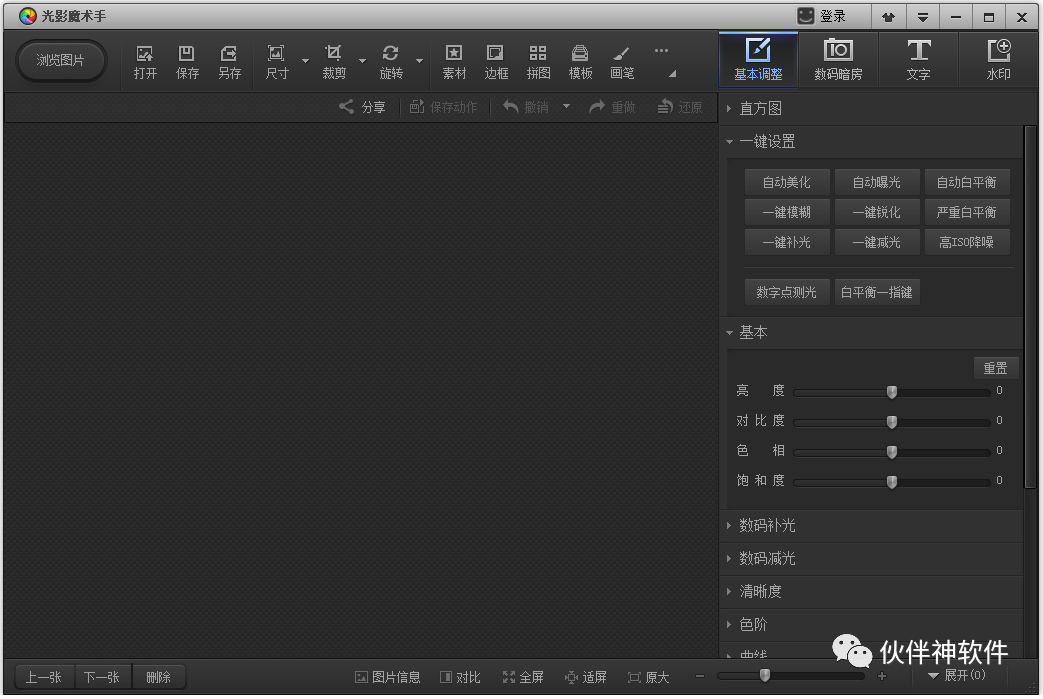Apply 自动曝光 auto exposure
1043x699 pixels.
877,182
